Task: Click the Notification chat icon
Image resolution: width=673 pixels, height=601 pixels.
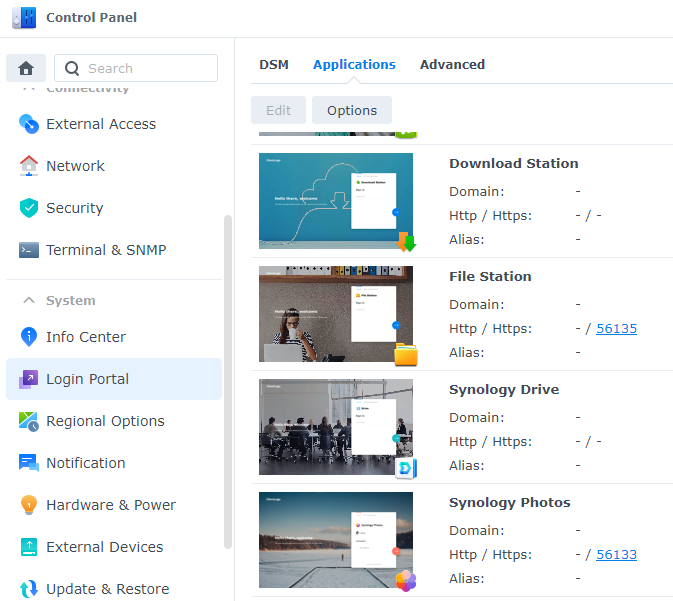Action: tap(29, 463)
